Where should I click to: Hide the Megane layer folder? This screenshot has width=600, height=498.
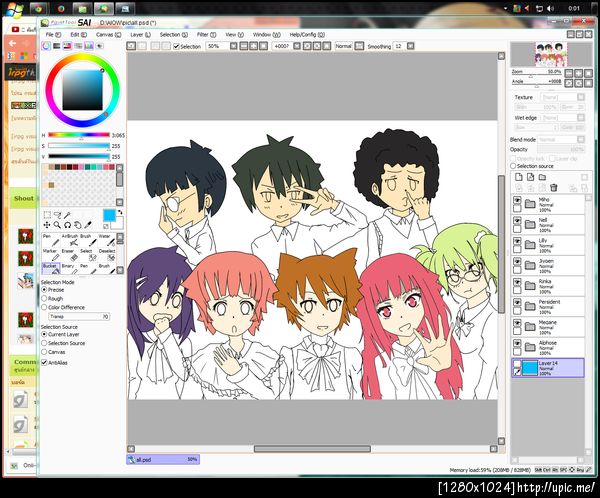point(517,323)
